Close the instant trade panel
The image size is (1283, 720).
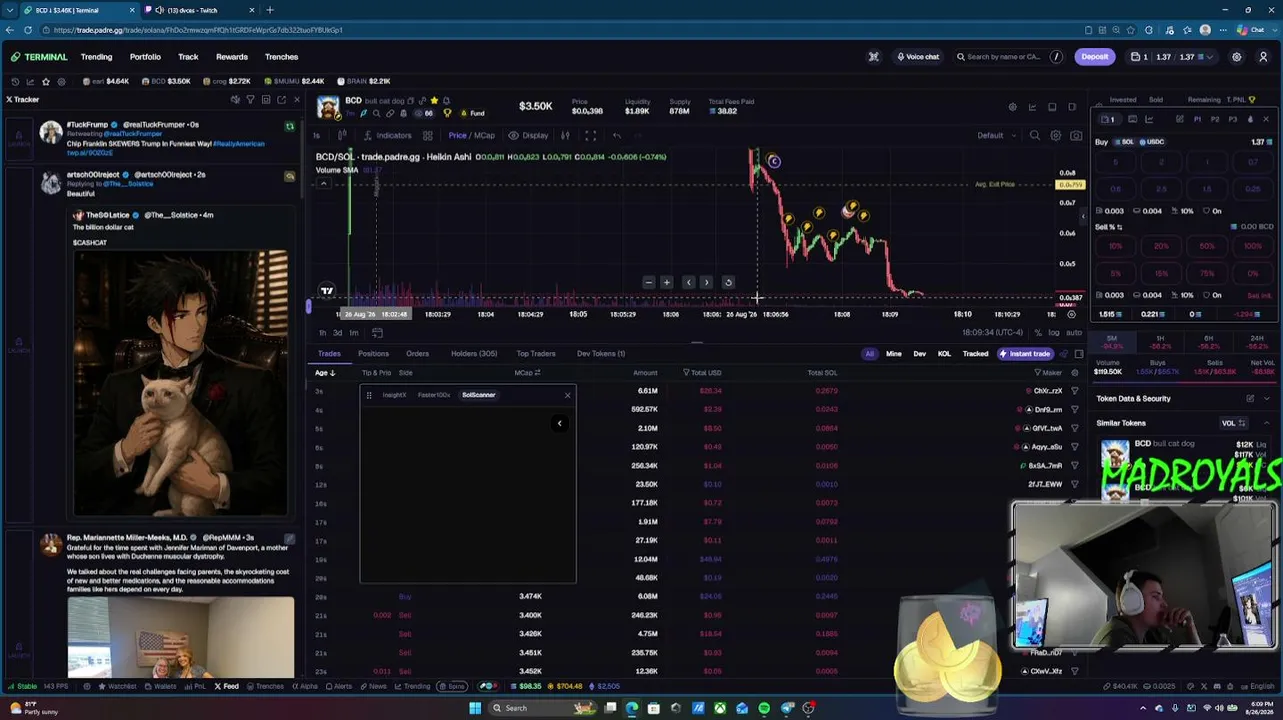coord(1265,119)
